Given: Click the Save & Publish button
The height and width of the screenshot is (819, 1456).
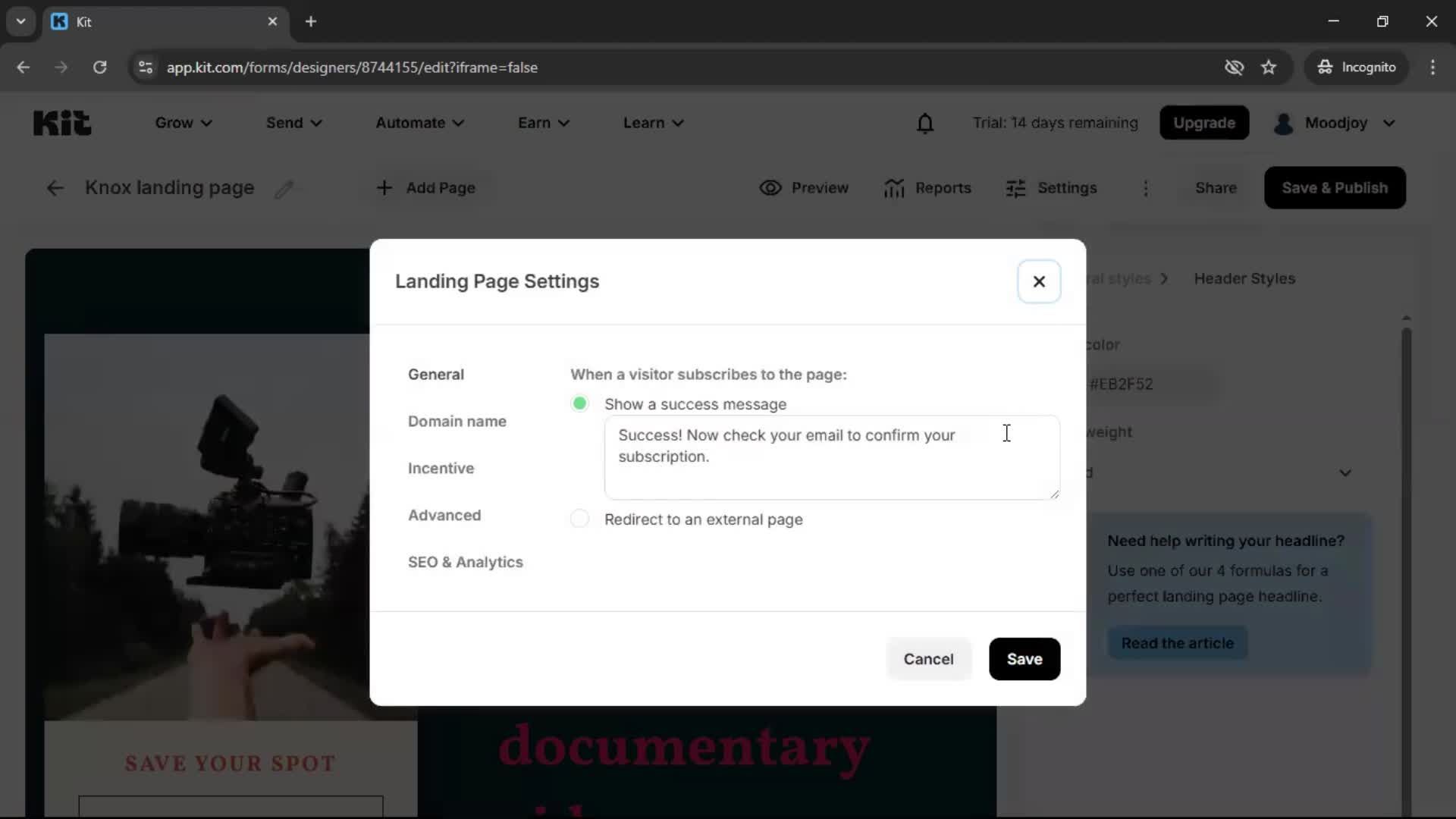Looking at the screenshot, I should pyautogui.click(x=1335, y=187).
